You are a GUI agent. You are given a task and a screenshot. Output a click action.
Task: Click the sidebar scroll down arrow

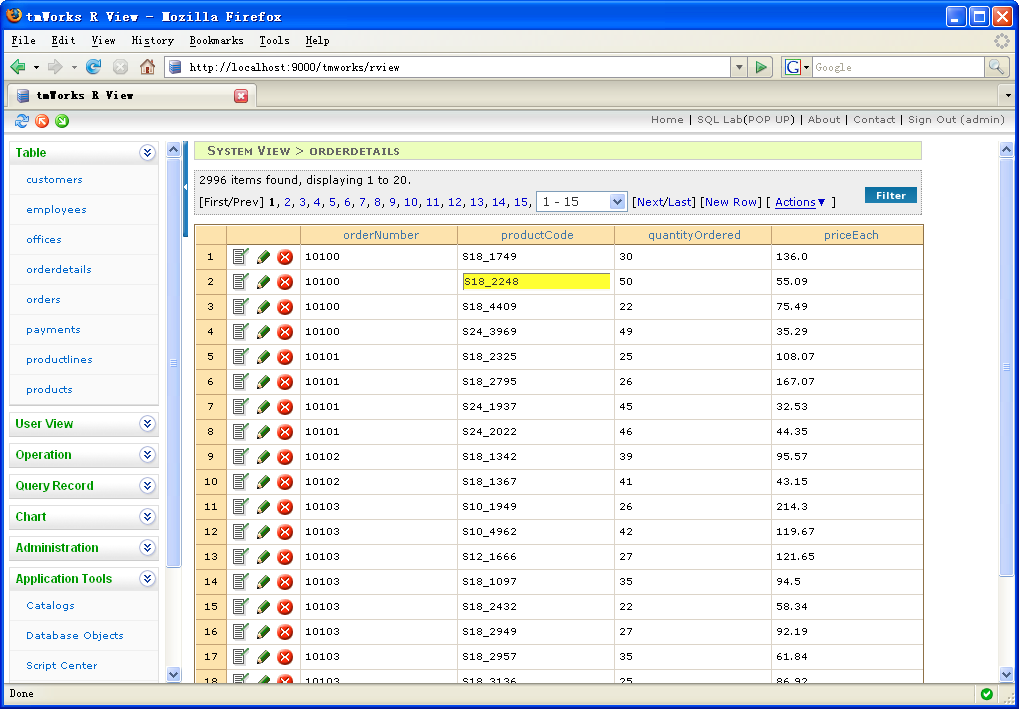click(174, 674)
